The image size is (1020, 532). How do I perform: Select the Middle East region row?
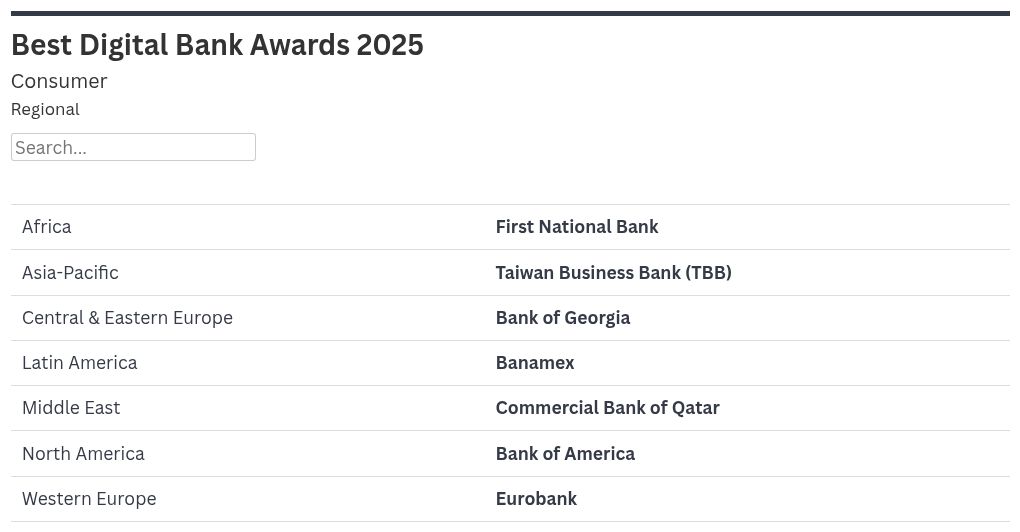tap(71, 408)
